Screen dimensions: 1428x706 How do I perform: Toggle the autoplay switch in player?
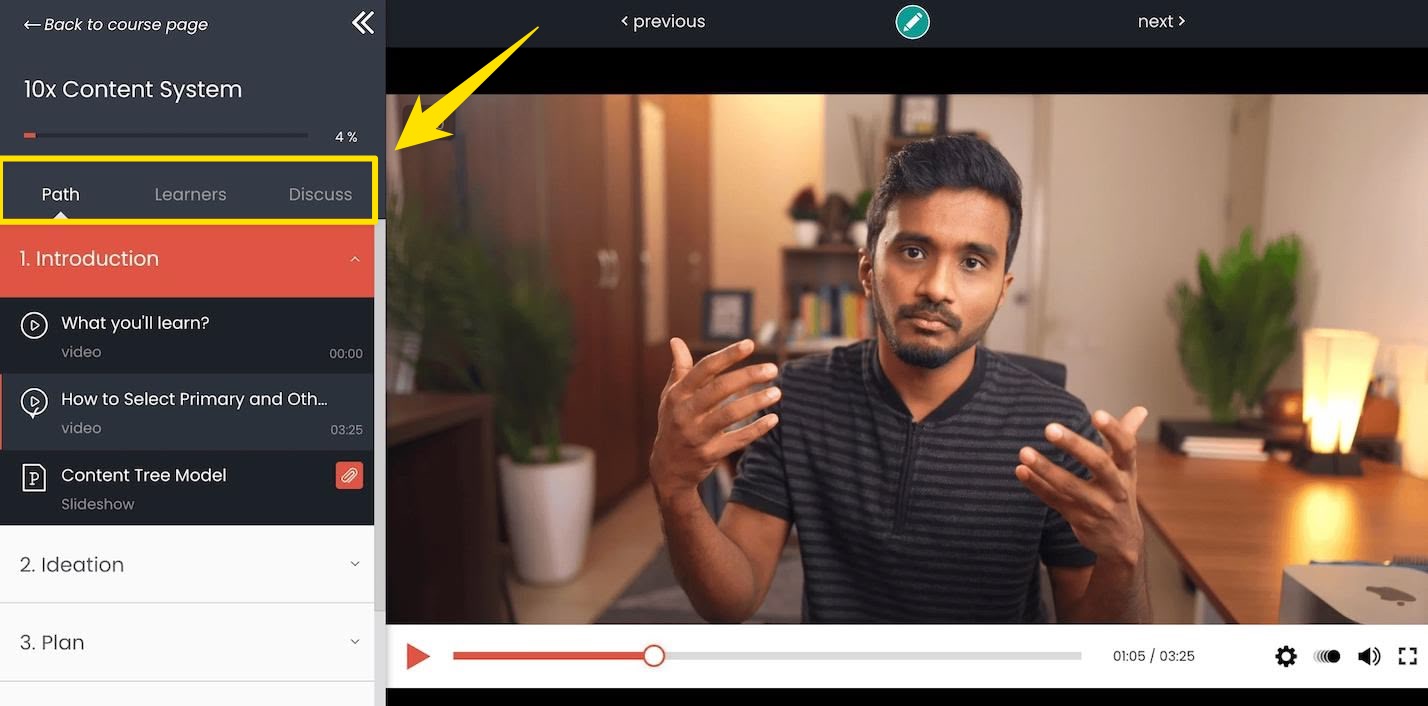(1327, 656)
